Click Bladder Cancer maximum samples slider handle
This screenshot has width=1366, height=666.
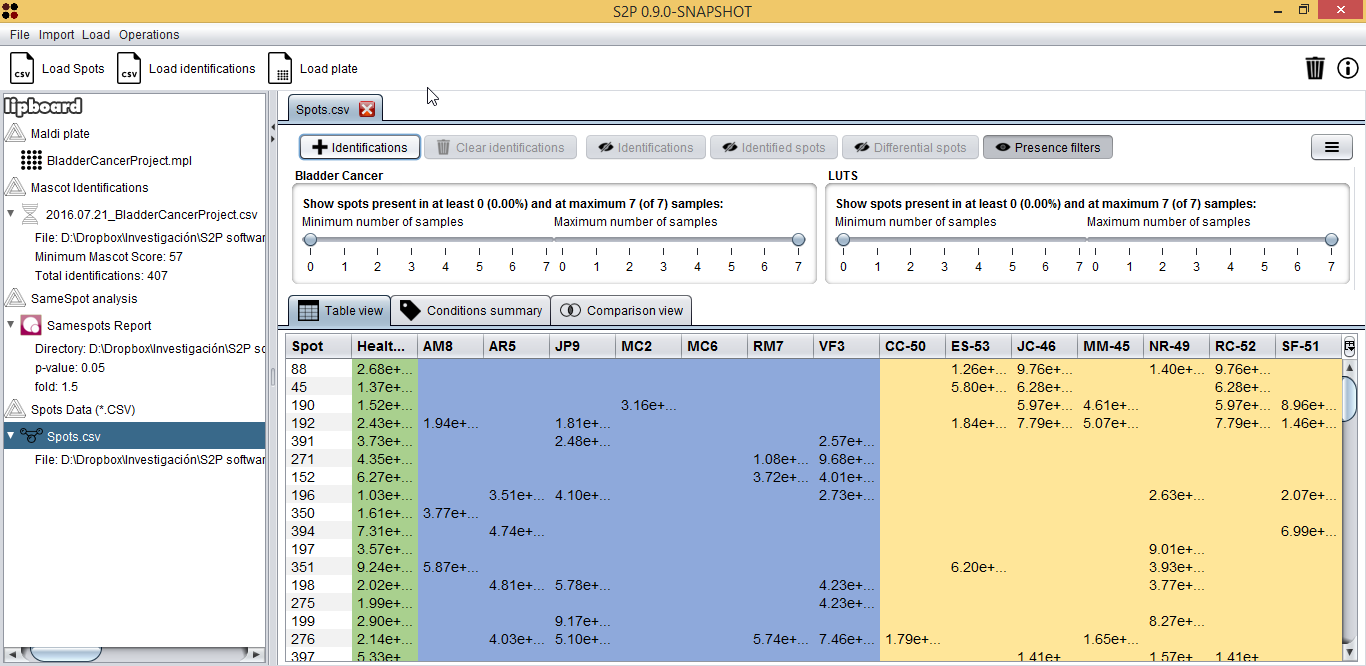pos(798,240)
